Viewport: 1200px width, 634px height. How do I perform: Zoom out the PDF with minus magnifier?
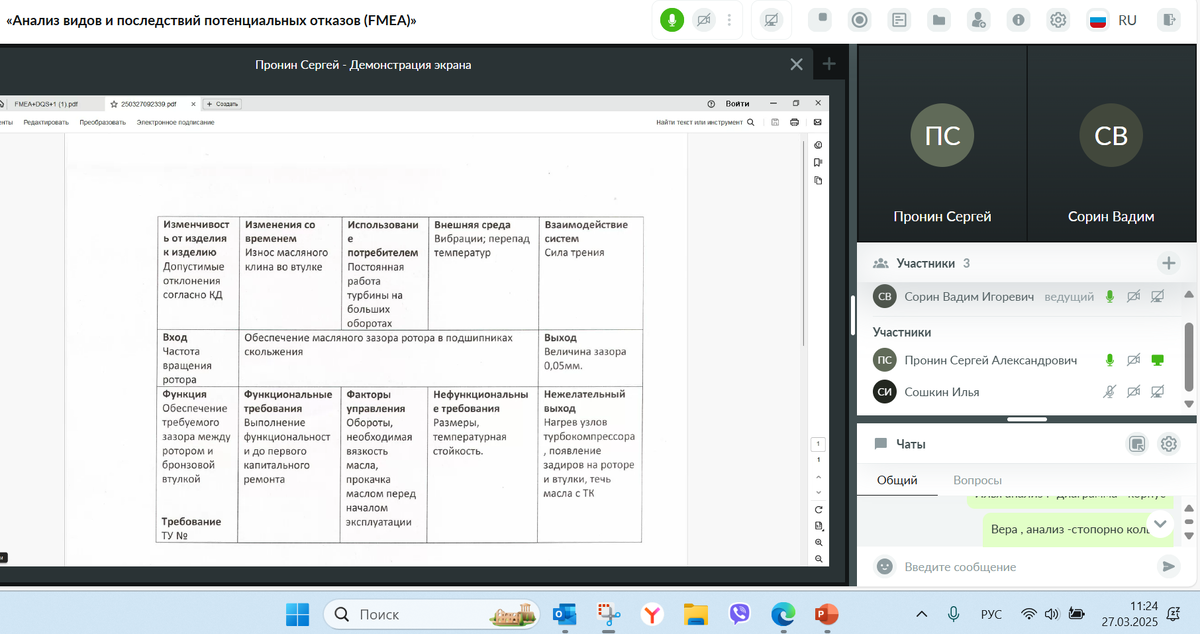pyautogui.click(x=818, y=558)
